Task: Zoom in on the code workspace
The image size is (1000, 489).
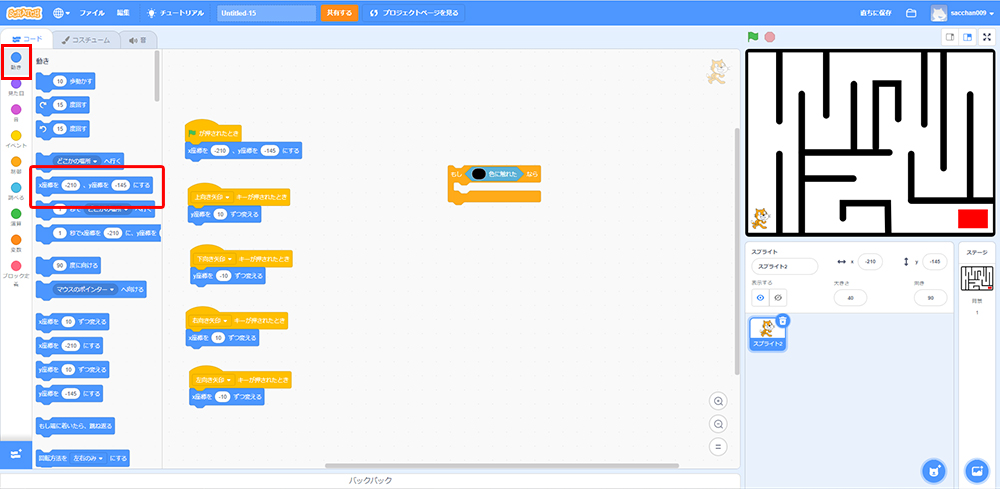Action: [718, 401]
